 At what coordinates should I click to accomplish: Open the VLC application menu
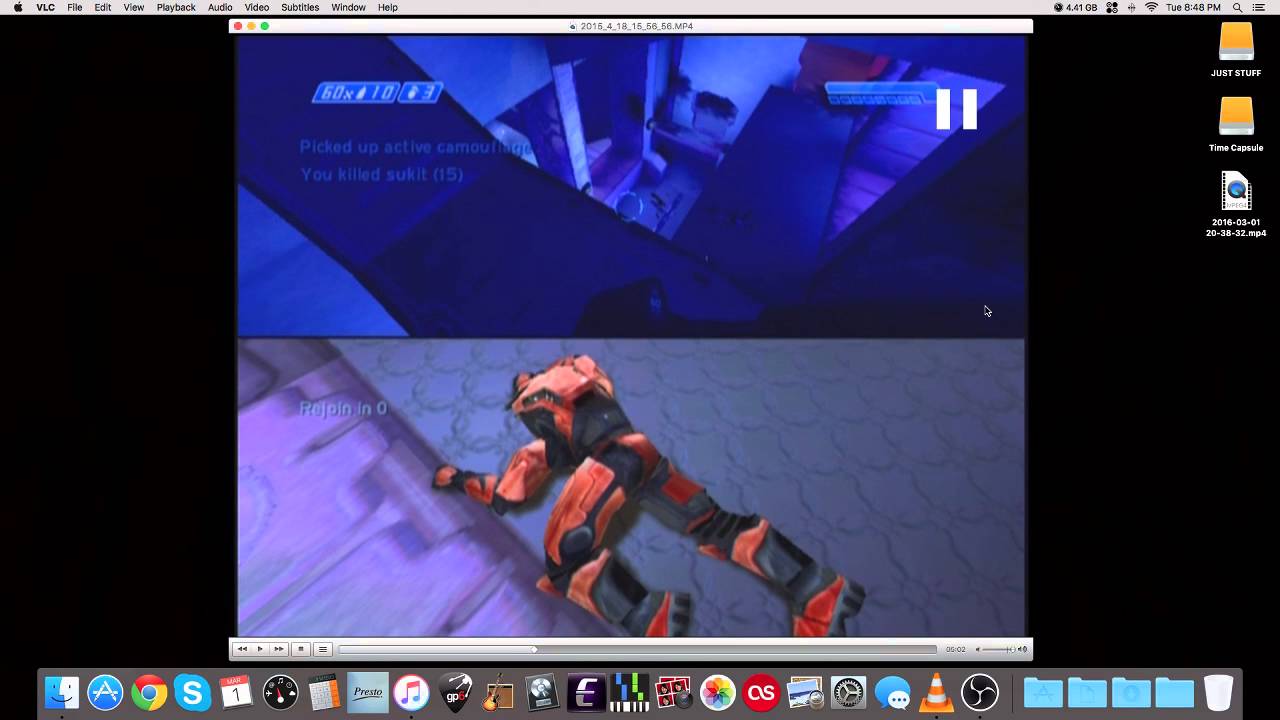click(46, 7)
